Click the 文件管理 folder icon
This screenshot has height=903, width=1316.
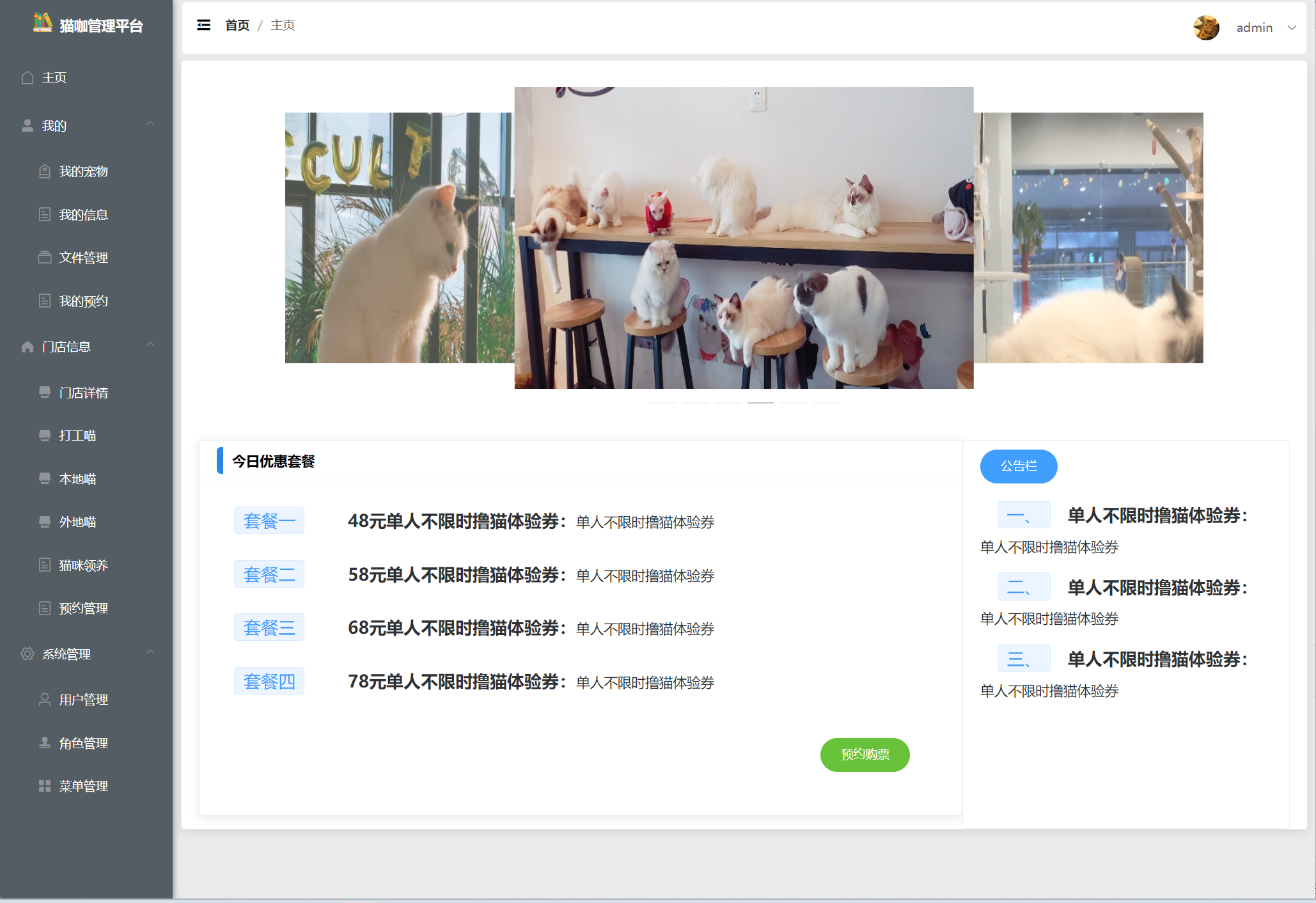[45, 258]
